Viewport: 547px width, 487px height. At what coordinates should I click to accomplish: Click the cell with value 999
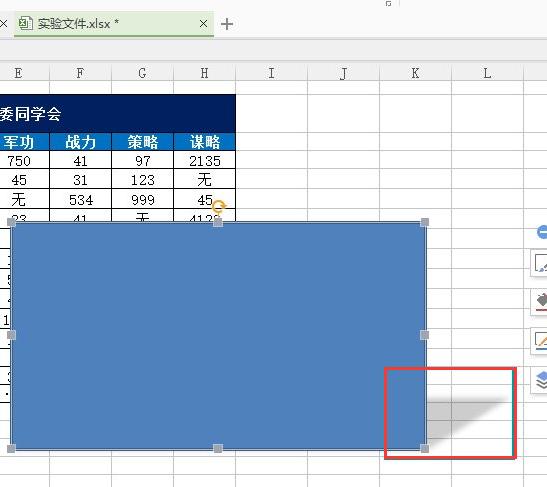[x=143, y=200]
